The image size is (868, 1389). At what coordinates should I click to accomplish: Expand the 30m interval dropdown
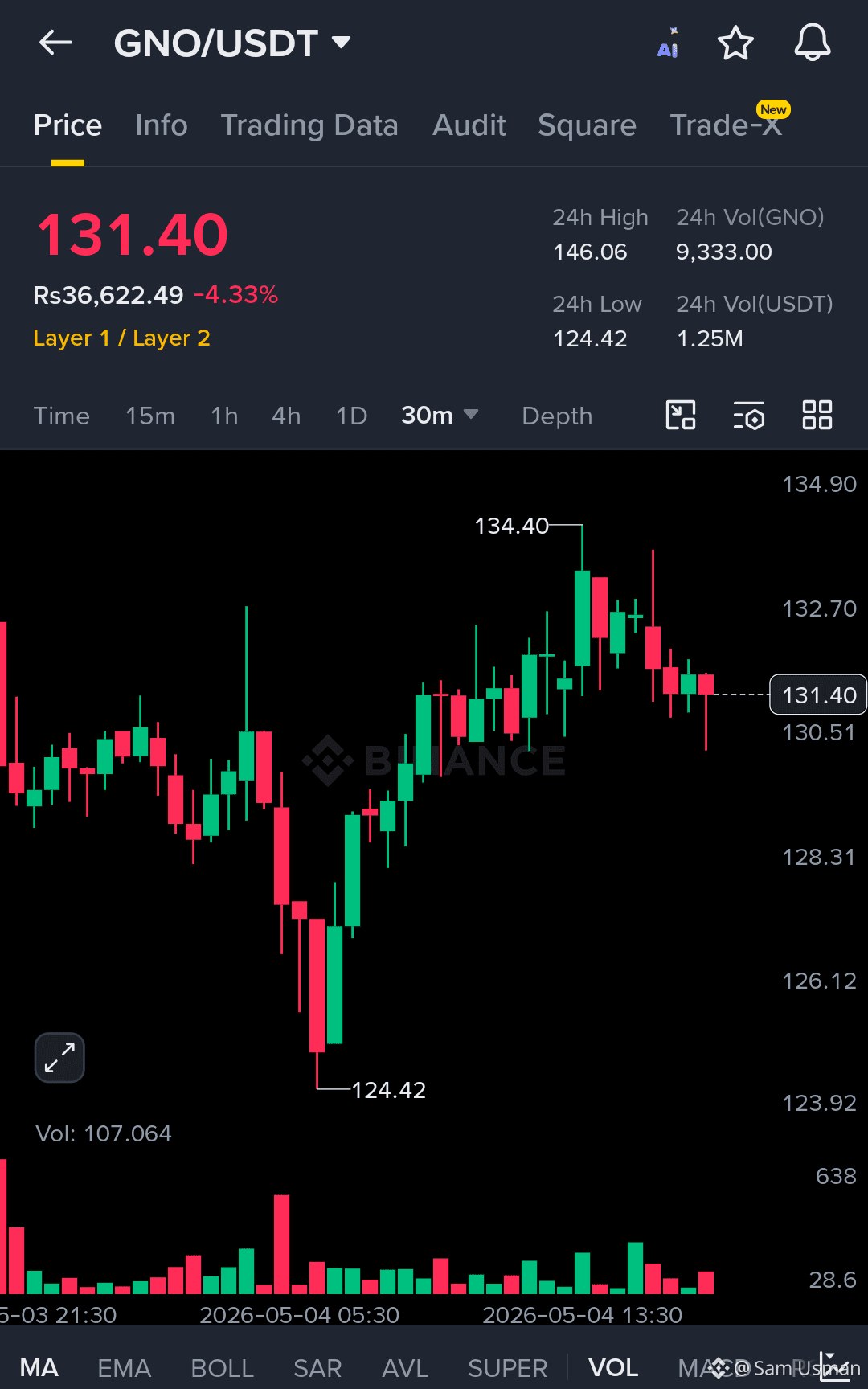440,416
